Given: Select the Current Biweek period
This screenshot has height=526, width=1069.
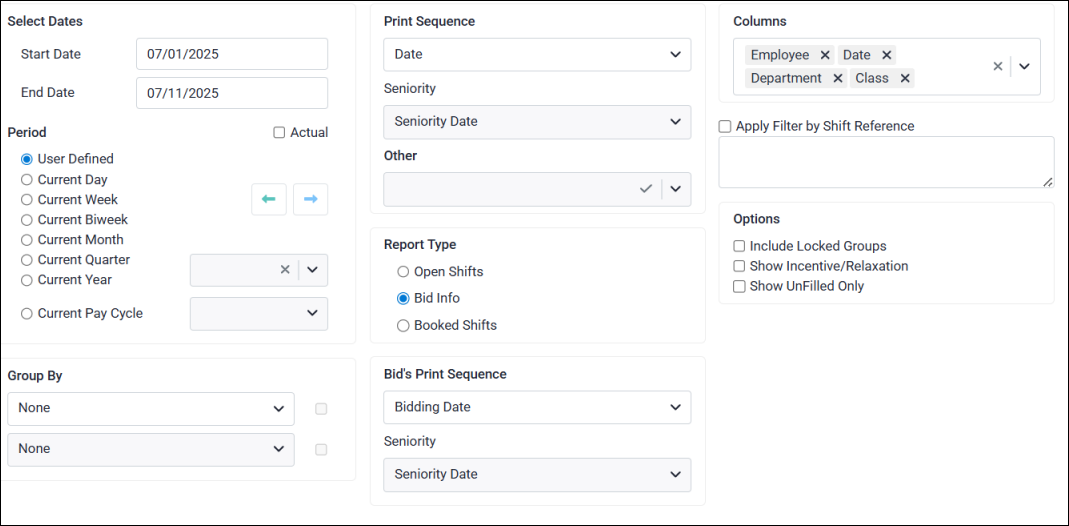Looking at the screenshot, I should (27, 220).
